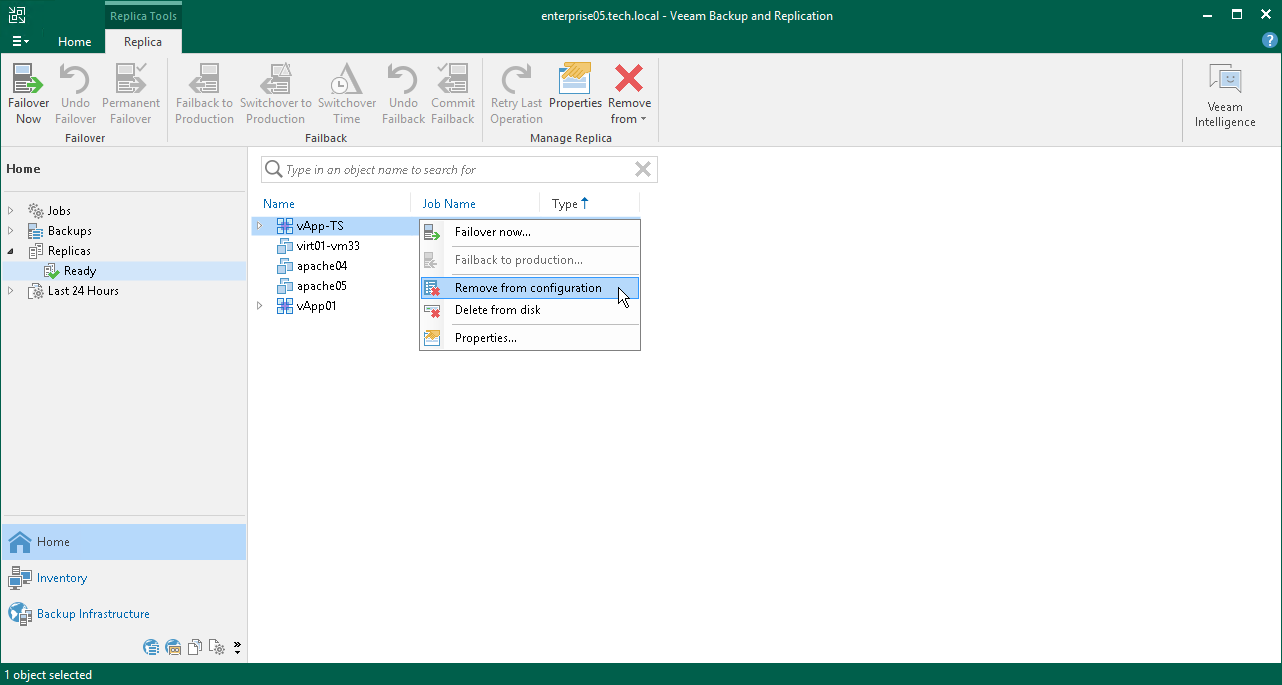Open Veeam Intelligence panel
The height and width of the screenshot is (685, 1282).
tap(1225, 97)
